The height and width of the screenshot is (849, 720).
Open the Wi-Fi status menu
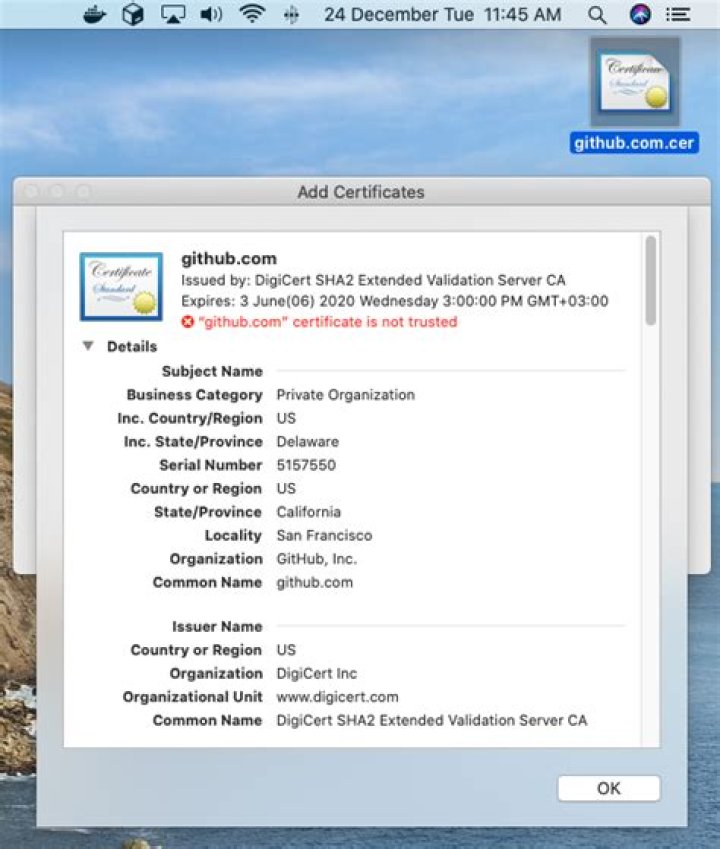pyautogui.click(x=252, y=15)
